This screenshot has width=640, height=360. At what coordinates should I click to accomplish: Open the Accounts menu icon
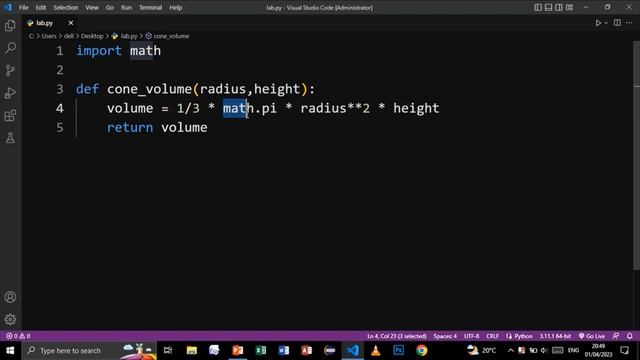10,297
